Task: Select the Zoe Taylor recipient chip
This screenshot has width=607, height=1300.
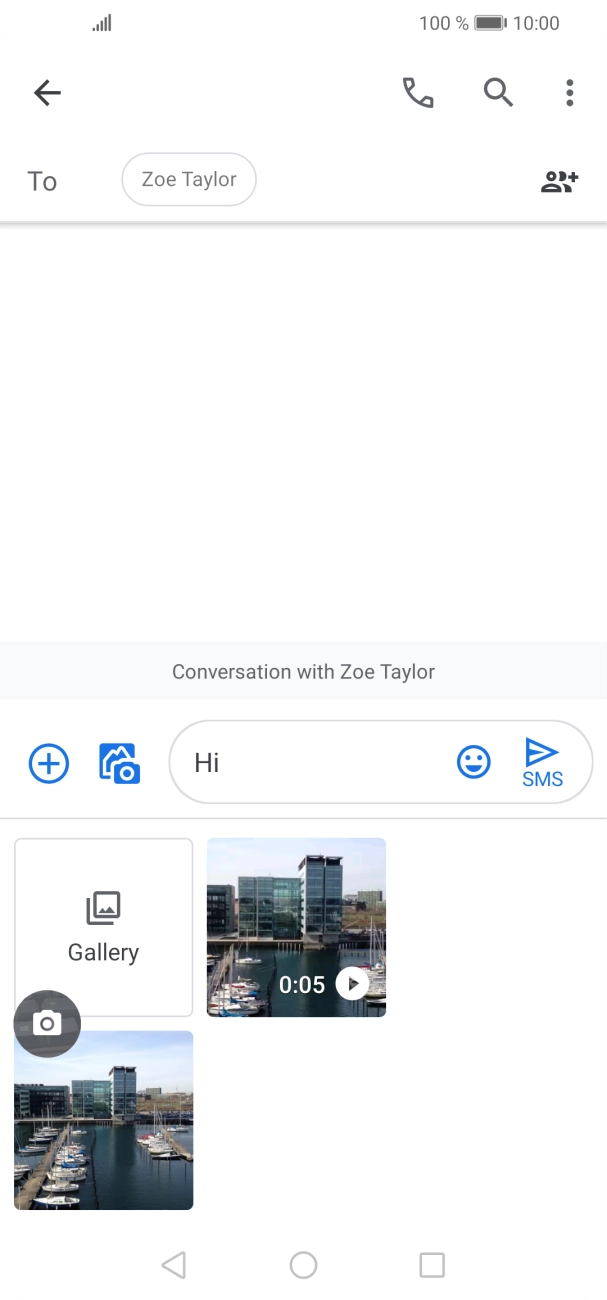Action: tap(189, 180)
